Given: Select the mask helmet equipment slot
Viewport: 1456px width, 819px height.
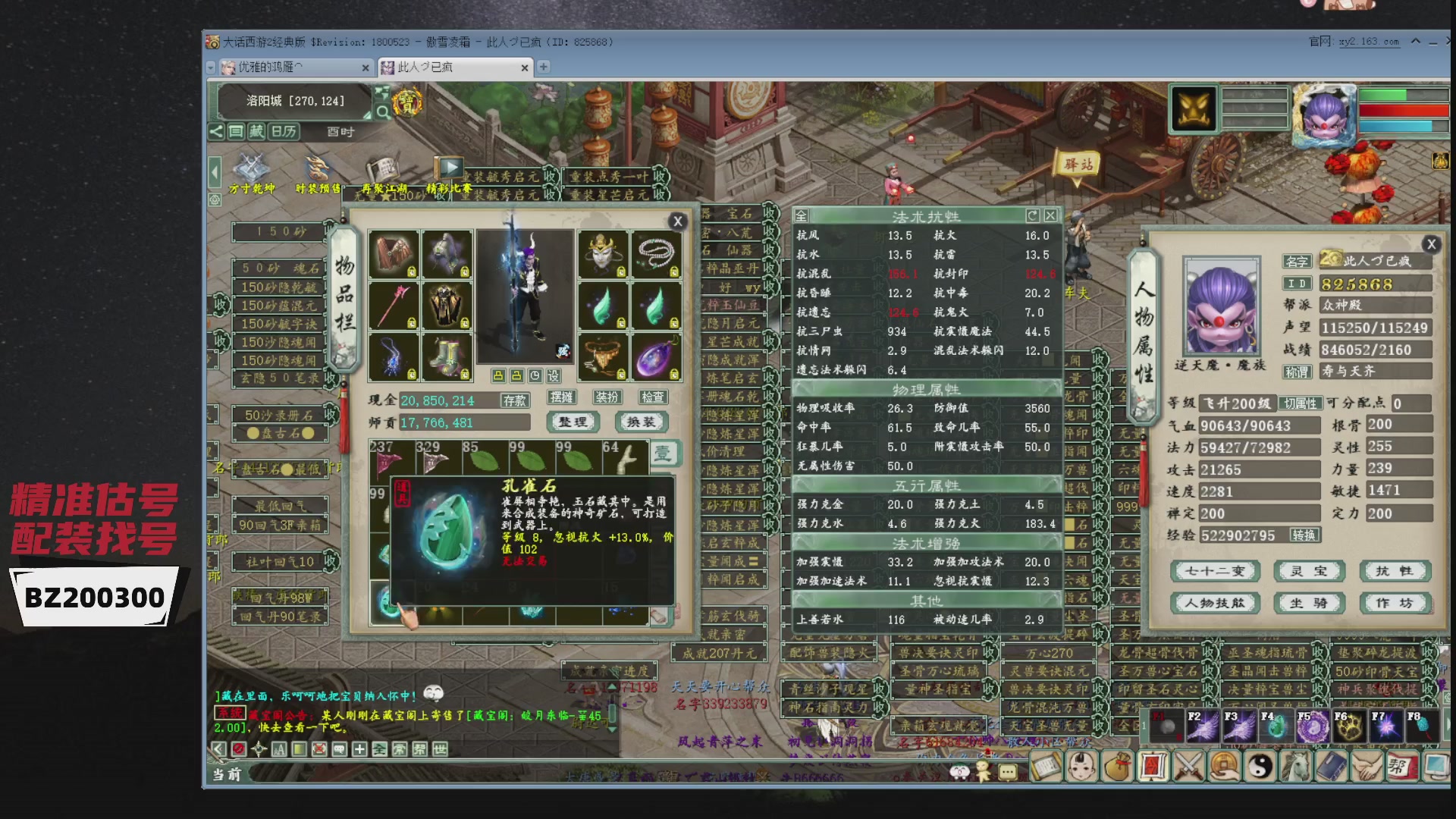Looking at the screenshot, I should pos(603,254).
